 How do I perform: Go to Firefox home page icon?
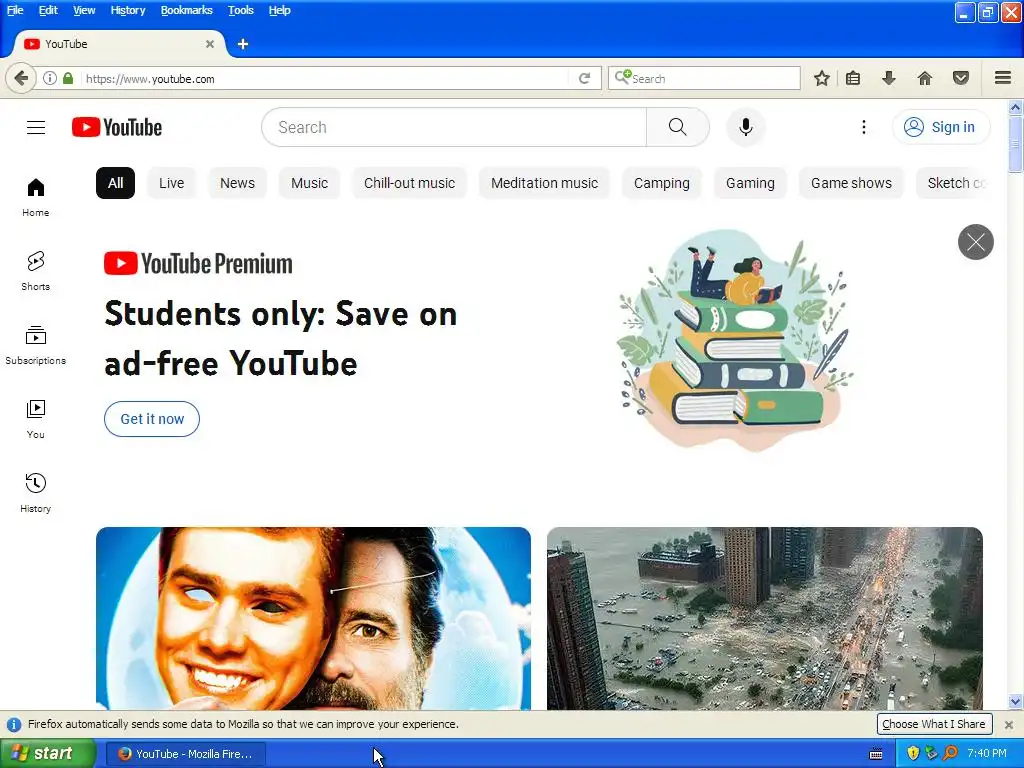coord(924,78)
